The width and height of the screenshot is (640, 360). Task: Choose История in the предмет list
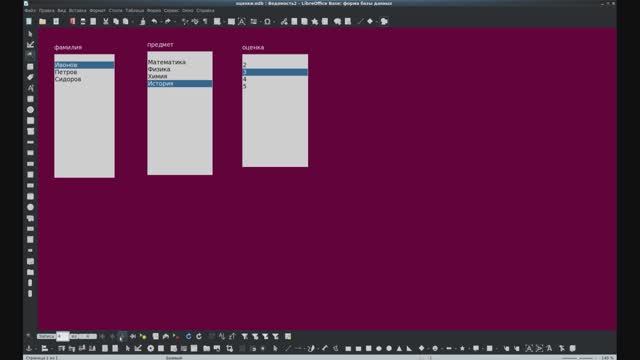point(180,83)
